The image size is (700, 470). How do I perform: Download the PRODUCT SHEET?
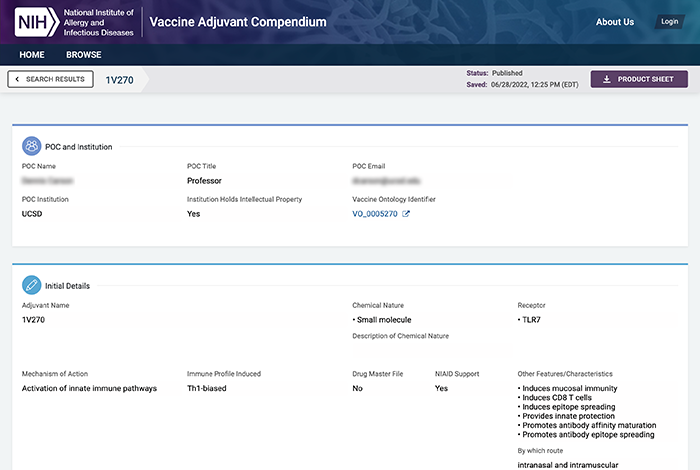[639, 79]
